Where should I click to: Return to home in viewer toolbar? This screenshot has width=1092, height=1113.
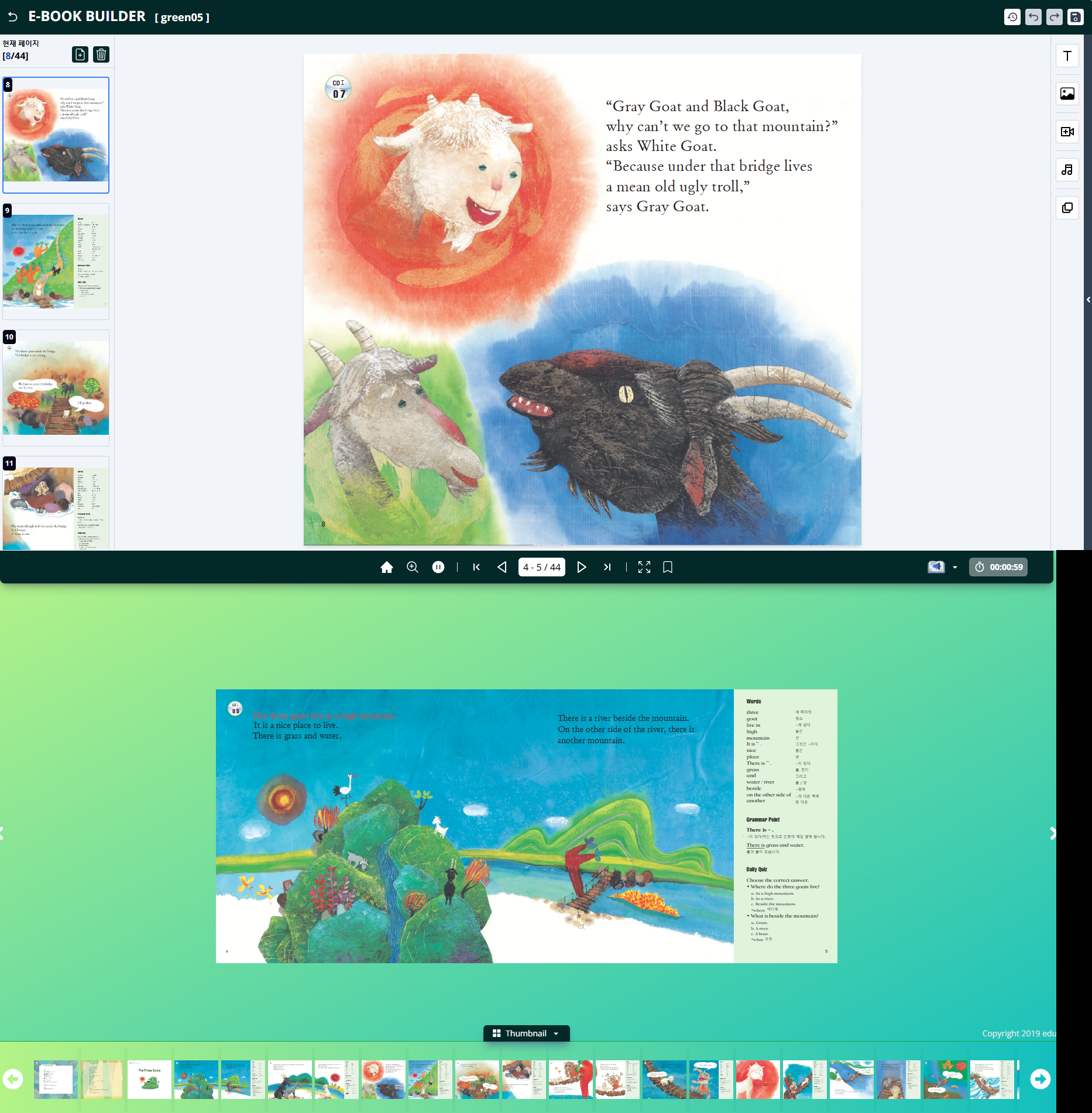point(386,567)
